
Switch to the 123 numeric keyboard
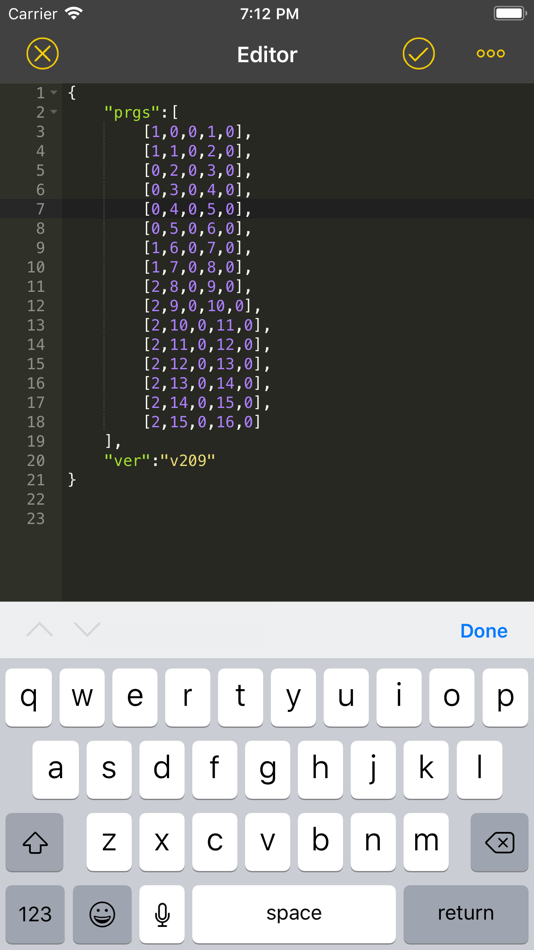[x=35, y=914]
